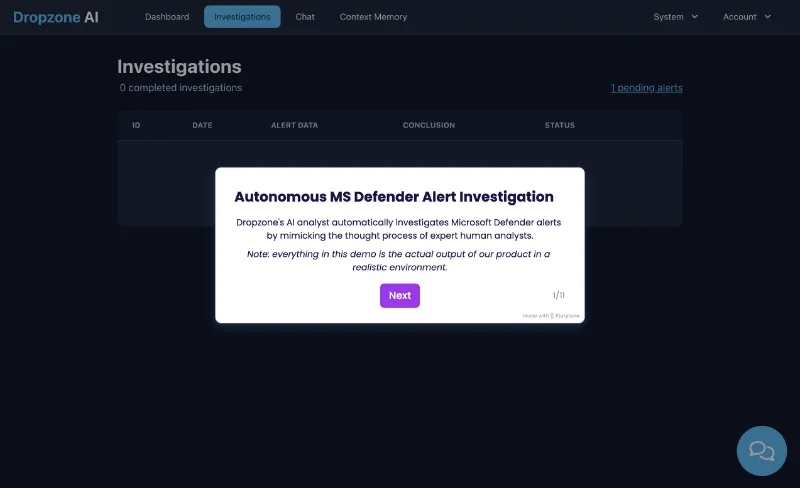
Task: Click the Dropzone AI logo
Action: tap(56, 17)
